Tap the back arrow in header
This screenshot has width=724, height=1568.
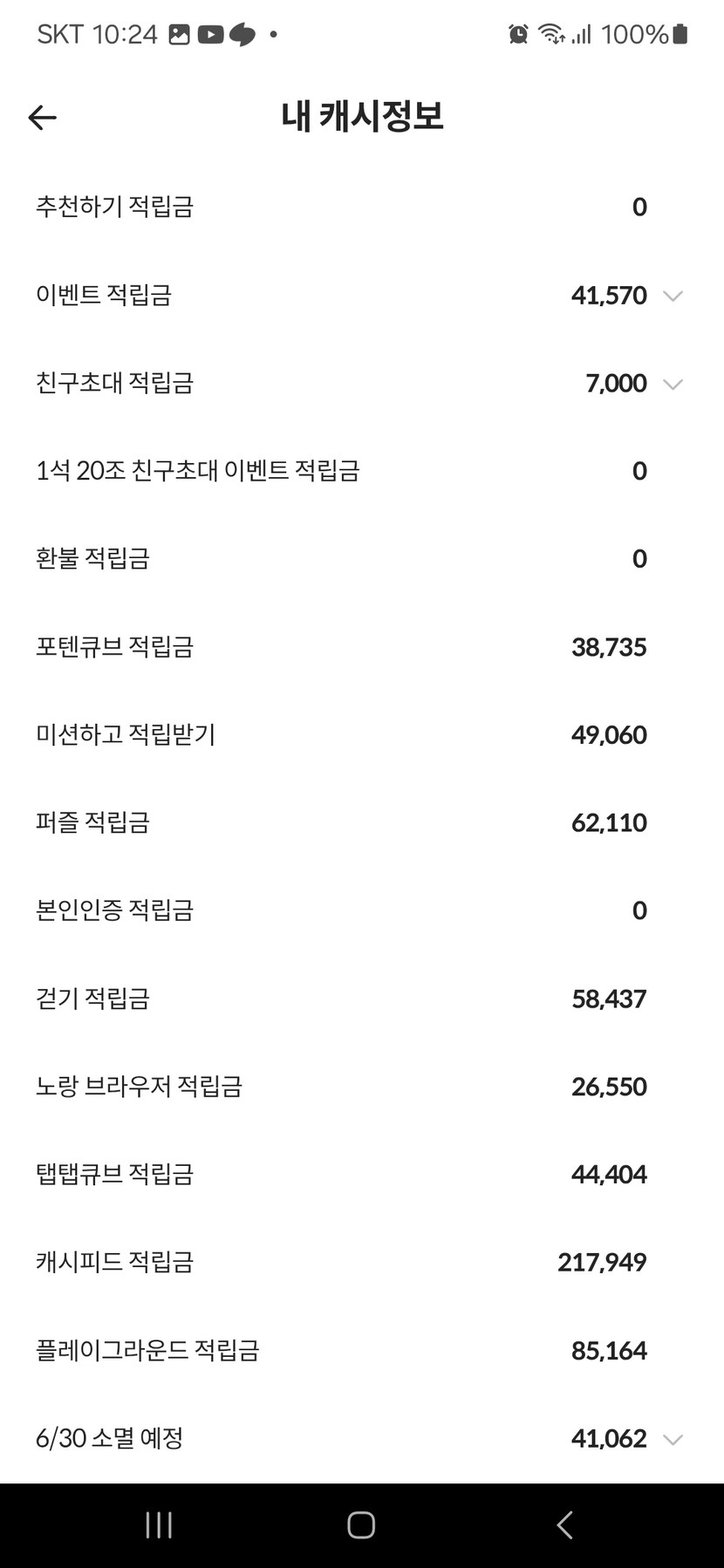[42, 117]
